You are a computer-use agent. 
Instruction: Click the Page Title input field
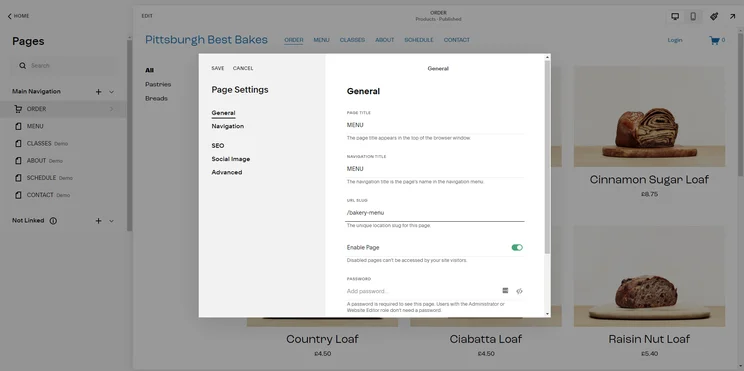click(435, 125)
